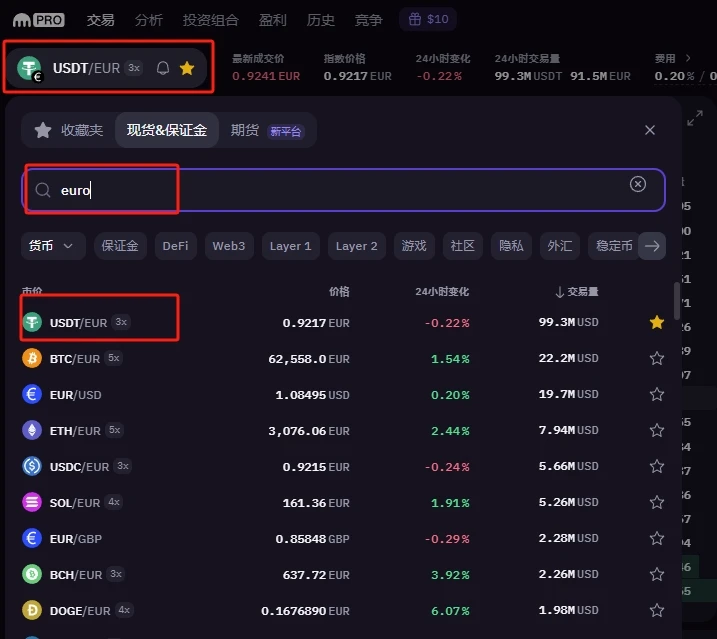717x639 pixels.
Task: Favorite the EUR/GBP row star
Action: [657, 538]
